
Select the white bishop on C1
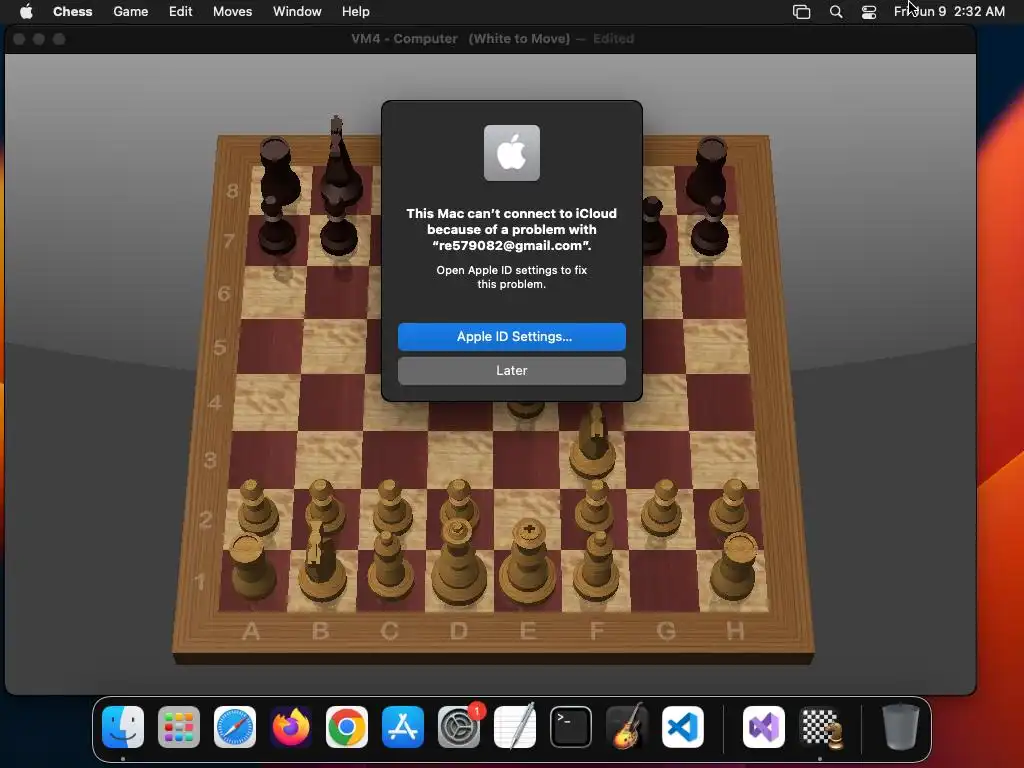pos(390,567)
